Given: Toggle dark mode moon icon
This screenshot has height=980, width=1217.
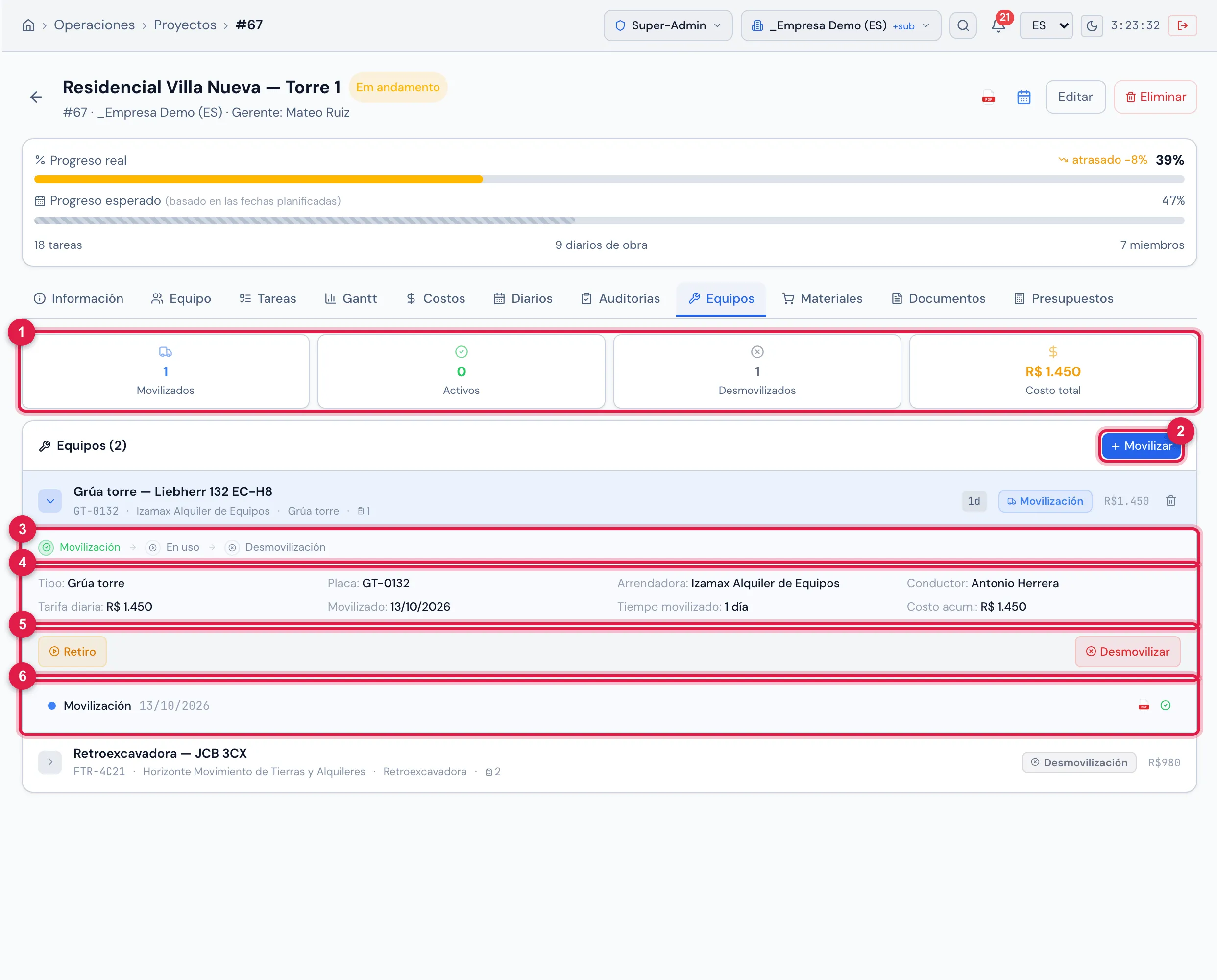Looking at the screenshot, I should click(x=1092, y=25).
